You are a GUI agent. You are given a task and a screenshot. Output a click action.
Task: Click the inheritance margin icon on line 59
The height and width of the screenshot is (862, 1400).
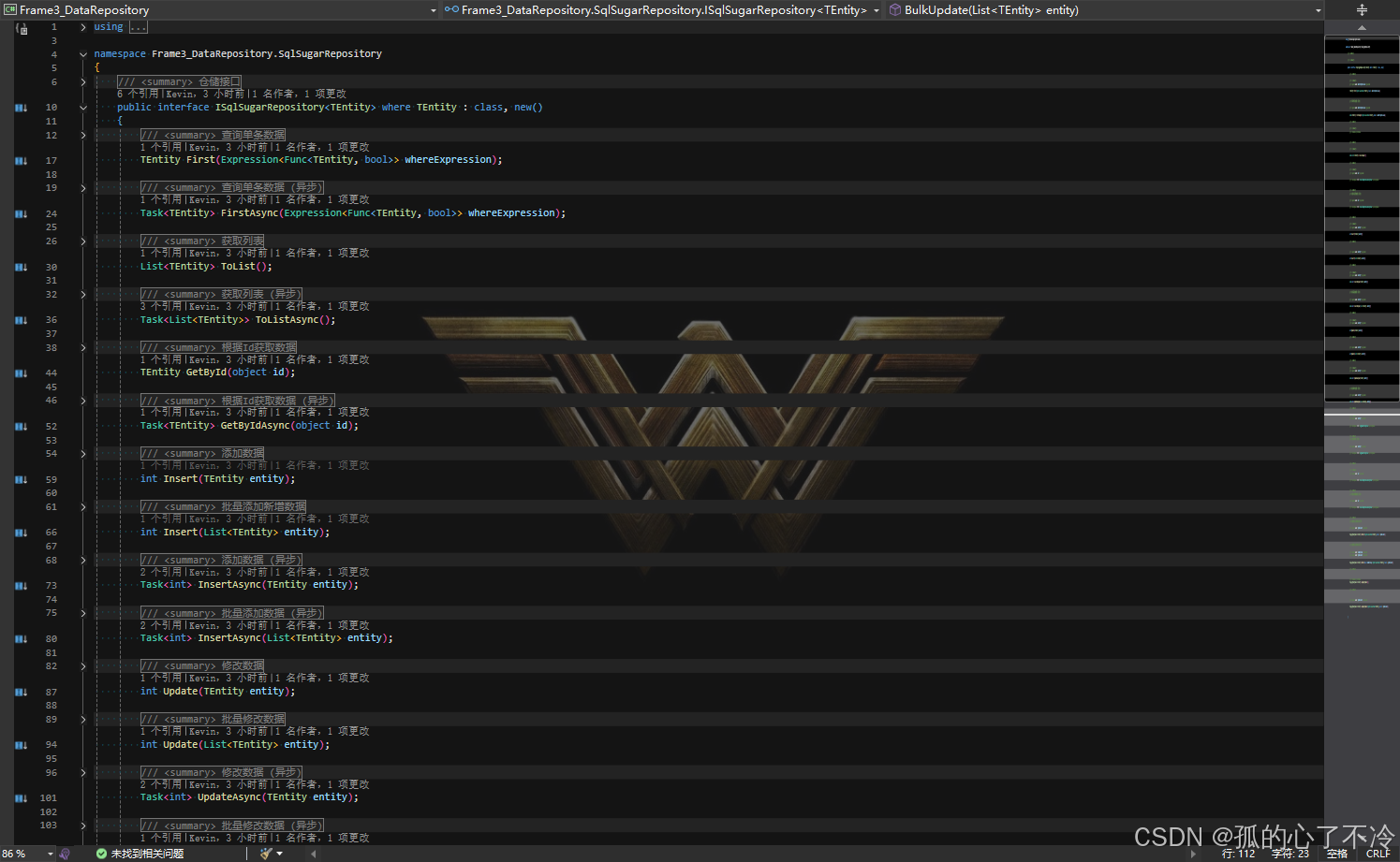[x=21, y=480]
